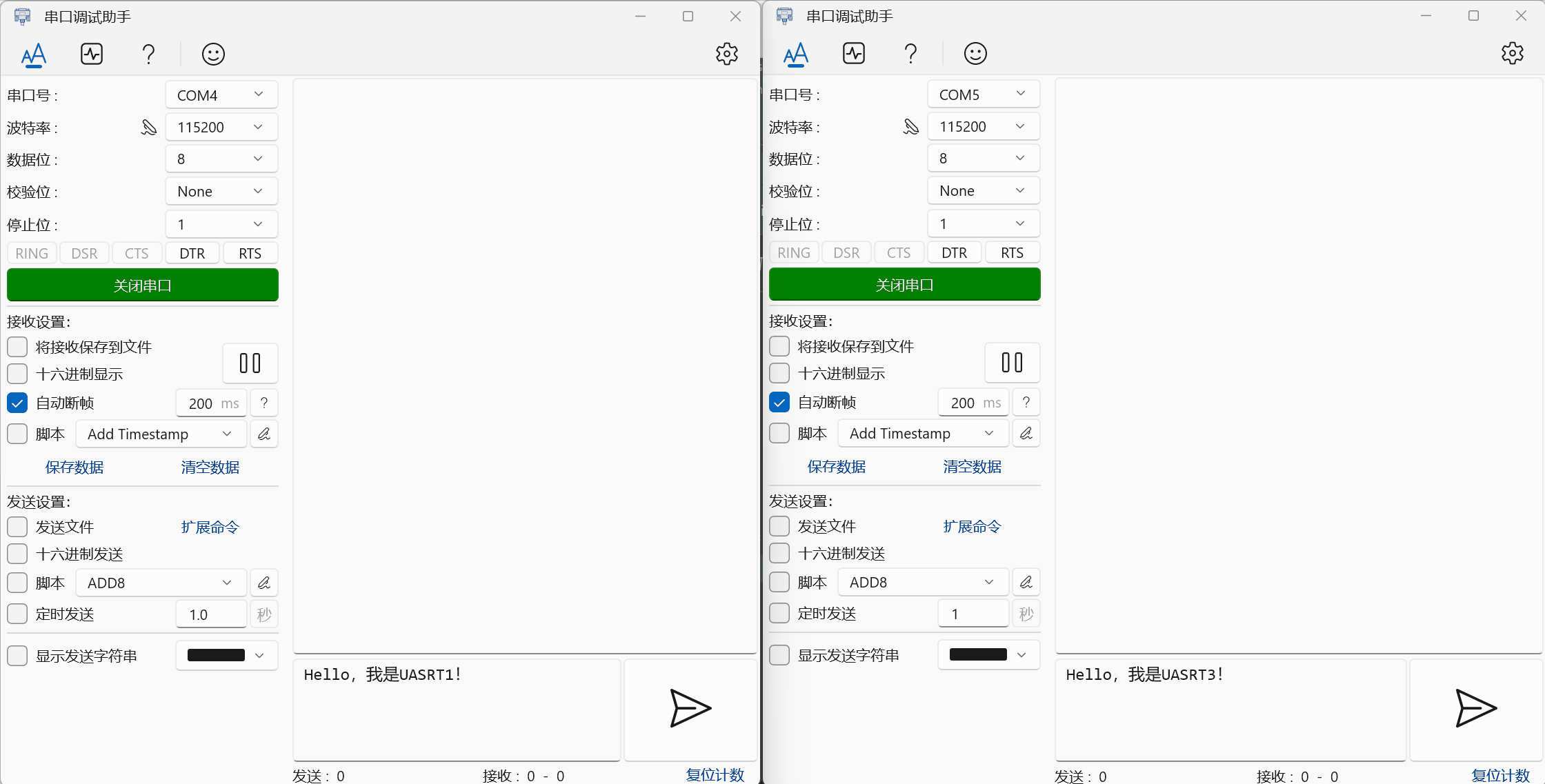Click smiley feedback icon in left window
Image resolution: width=1545 pixels, height=784 pixels.
[213, 54]
